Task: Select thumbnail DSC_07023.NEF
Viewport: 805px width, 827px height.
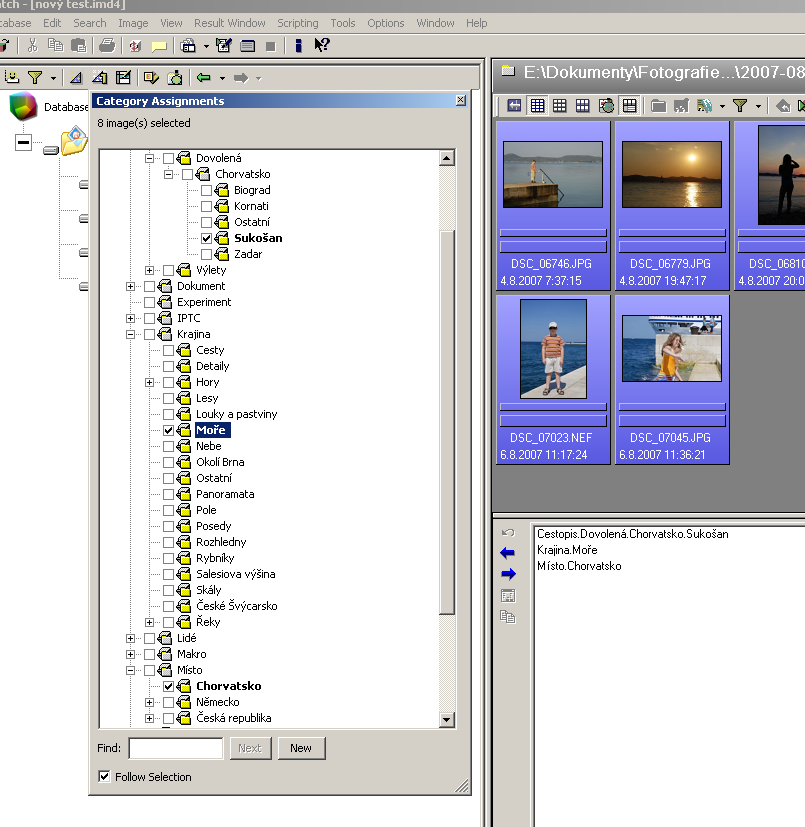Action: 553,380
